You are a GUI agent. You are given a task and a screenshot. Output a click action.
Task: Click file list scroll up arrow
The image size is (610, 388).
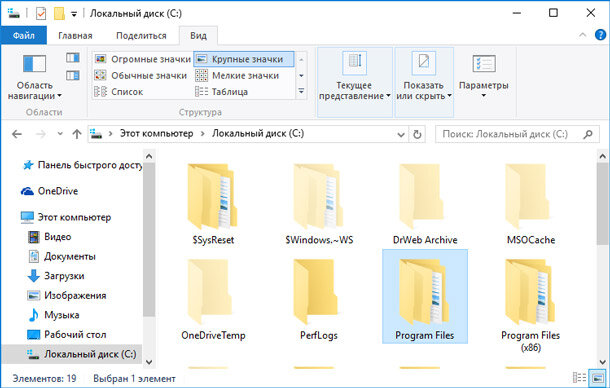pyautogui.click(x=603, y=156)
